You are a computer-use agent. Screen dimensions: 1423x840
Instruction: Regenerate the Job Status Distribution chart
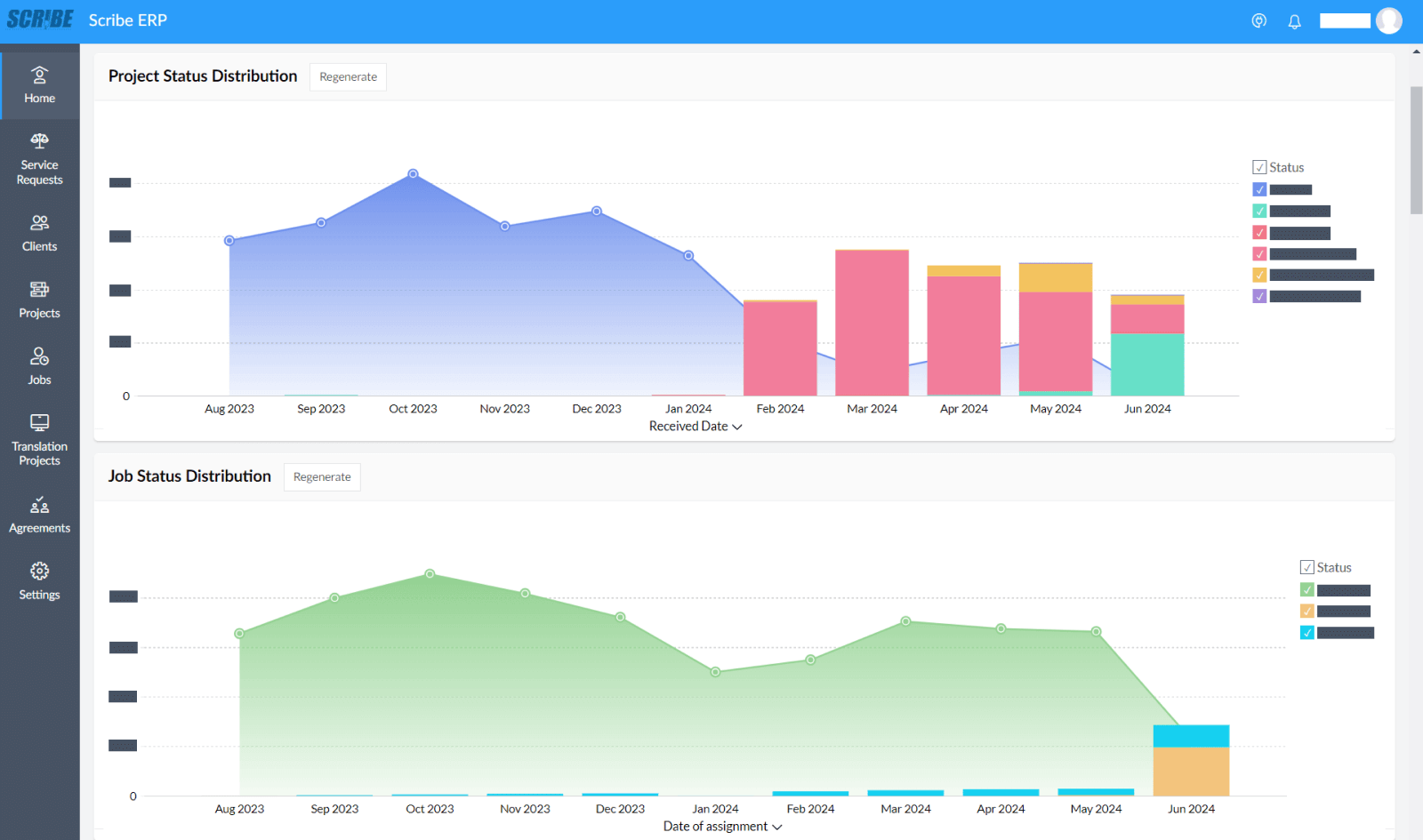[322, 477]
